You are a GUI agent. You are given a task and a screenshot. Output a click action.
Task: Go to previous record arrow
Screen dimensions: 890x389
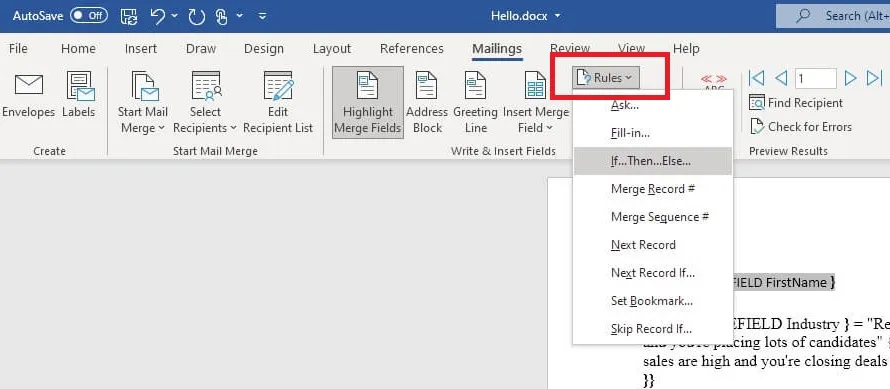coord(781,78)
